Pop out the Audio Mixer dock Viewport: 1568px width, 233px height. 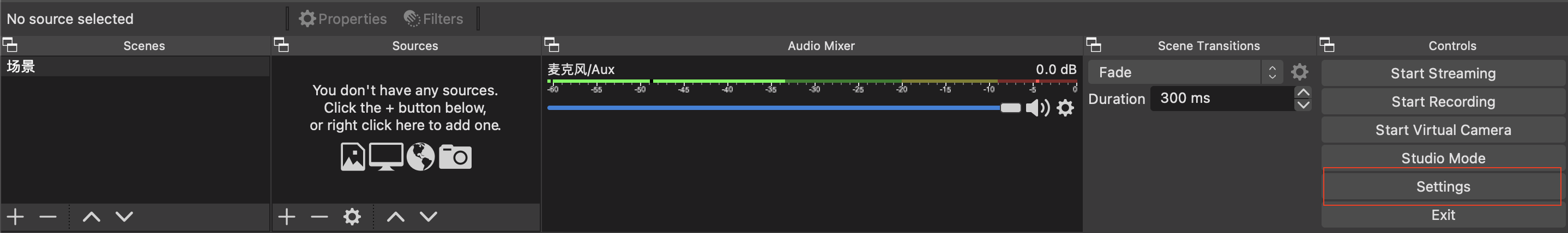tap(552, 45)
